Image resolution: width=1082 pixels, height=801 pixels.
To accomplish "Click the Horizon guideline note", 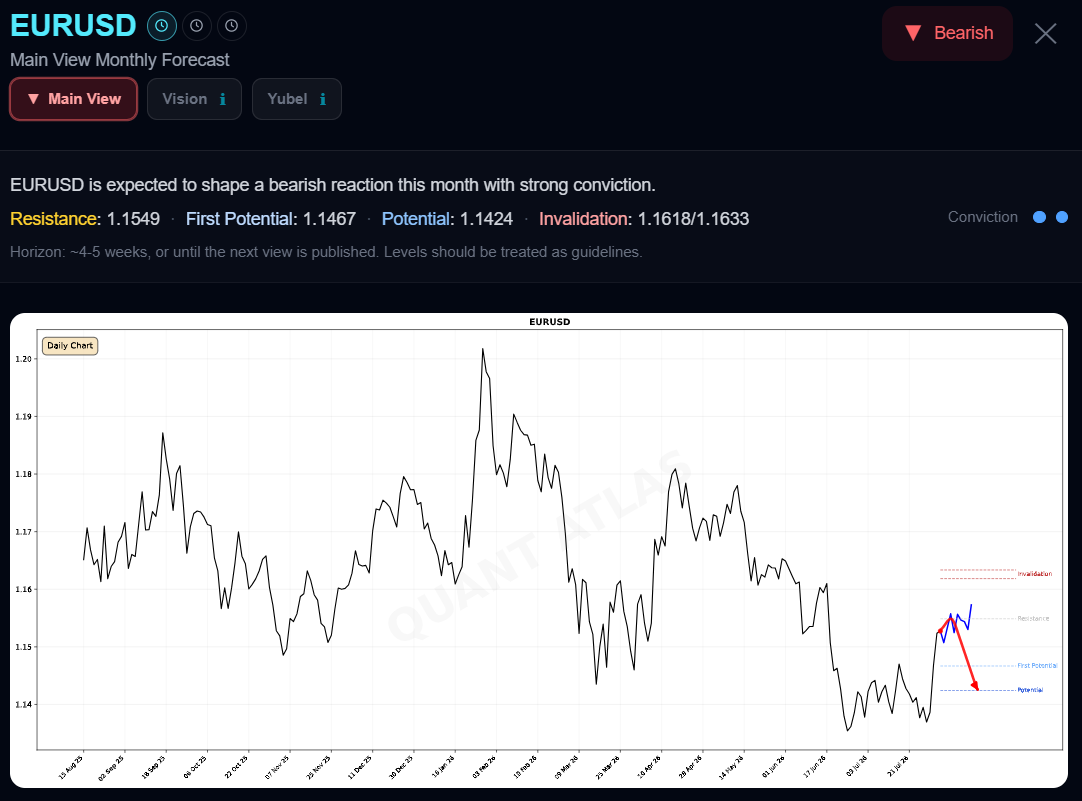I will tap(326, 252).
